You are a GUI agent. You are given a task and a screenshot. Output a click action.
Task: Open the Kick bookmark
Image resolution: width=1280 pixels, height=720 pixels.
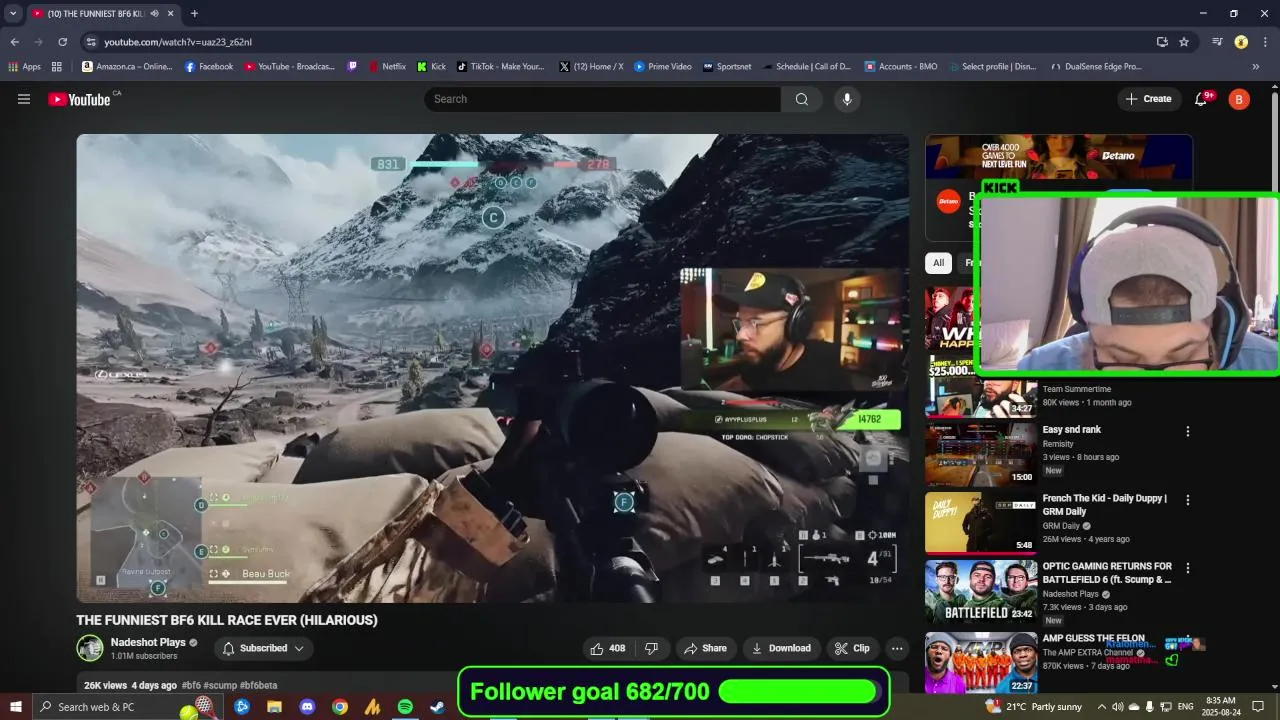[x=432, y=67]
